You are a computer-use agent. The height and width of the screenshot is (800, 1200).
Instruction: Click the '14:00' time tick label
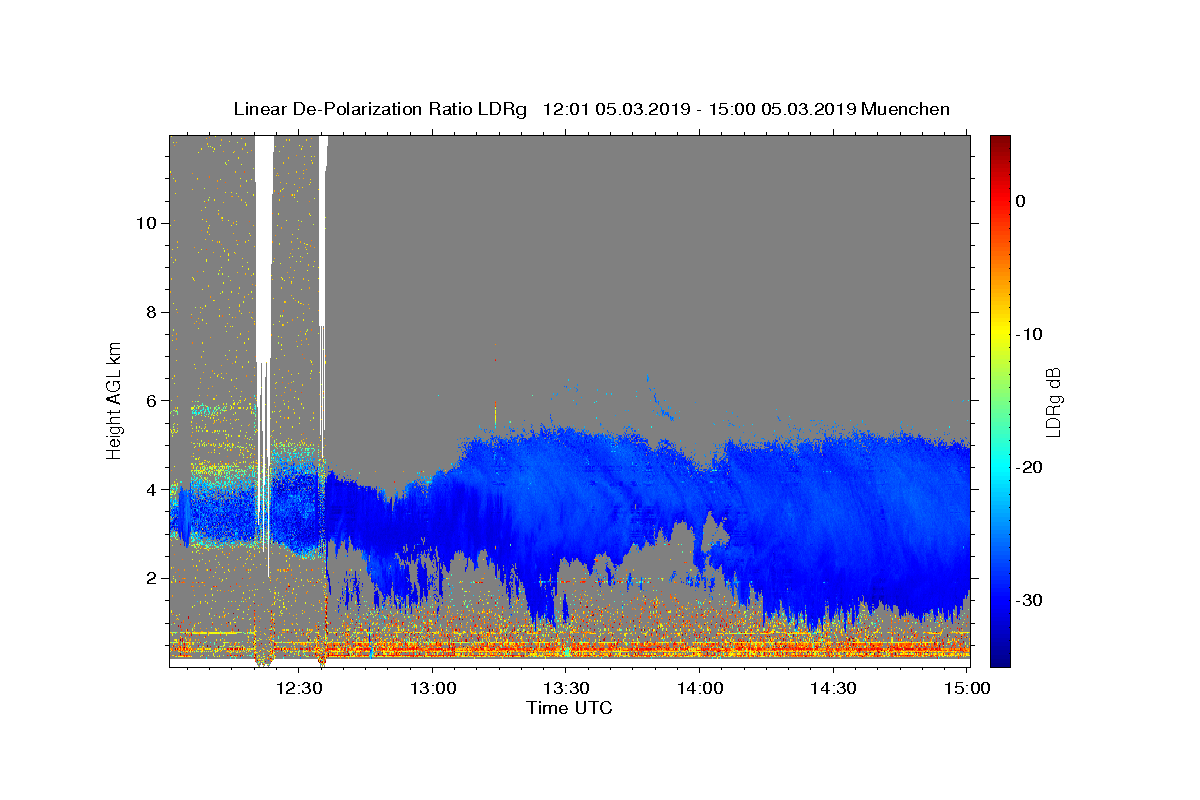click(700, 688)
